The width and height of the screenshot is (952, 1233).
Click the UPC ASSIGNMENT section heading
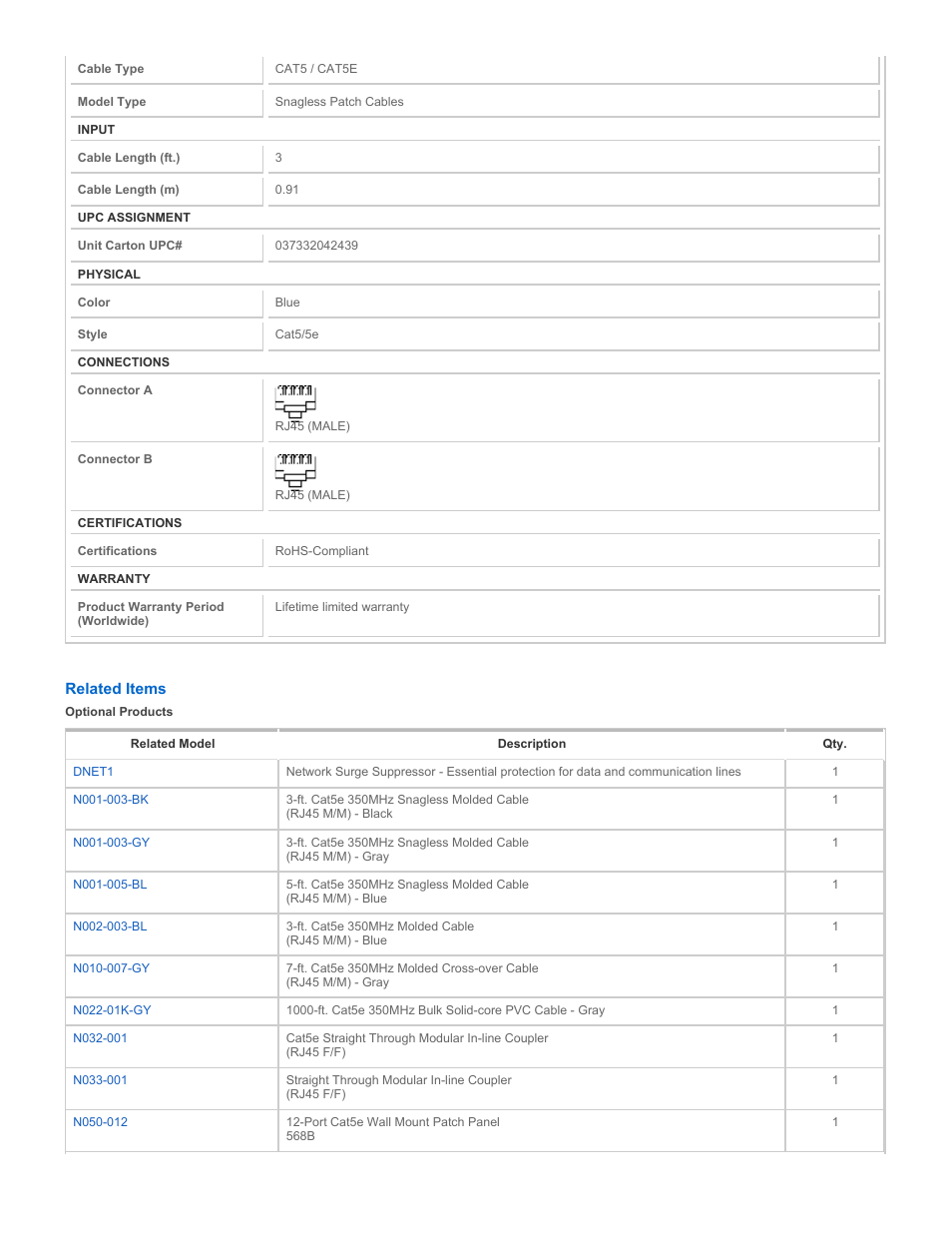pyautogui.click(x=134, y=218)
